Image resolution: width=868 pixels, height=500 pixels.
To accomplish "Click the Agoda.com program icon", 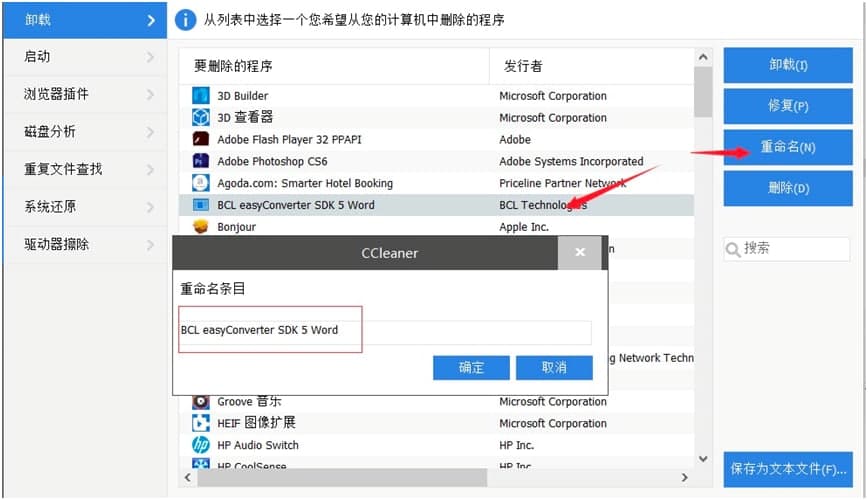I will 200,183.
